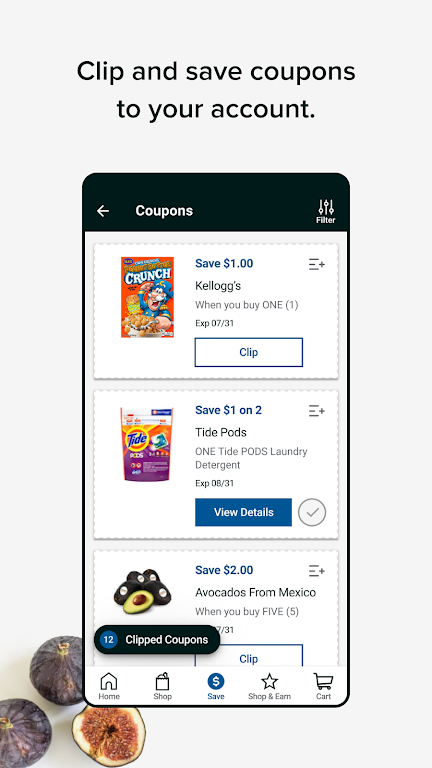Open the Shop & Earn star tab
432x768 pixels.
click(269, 686)
